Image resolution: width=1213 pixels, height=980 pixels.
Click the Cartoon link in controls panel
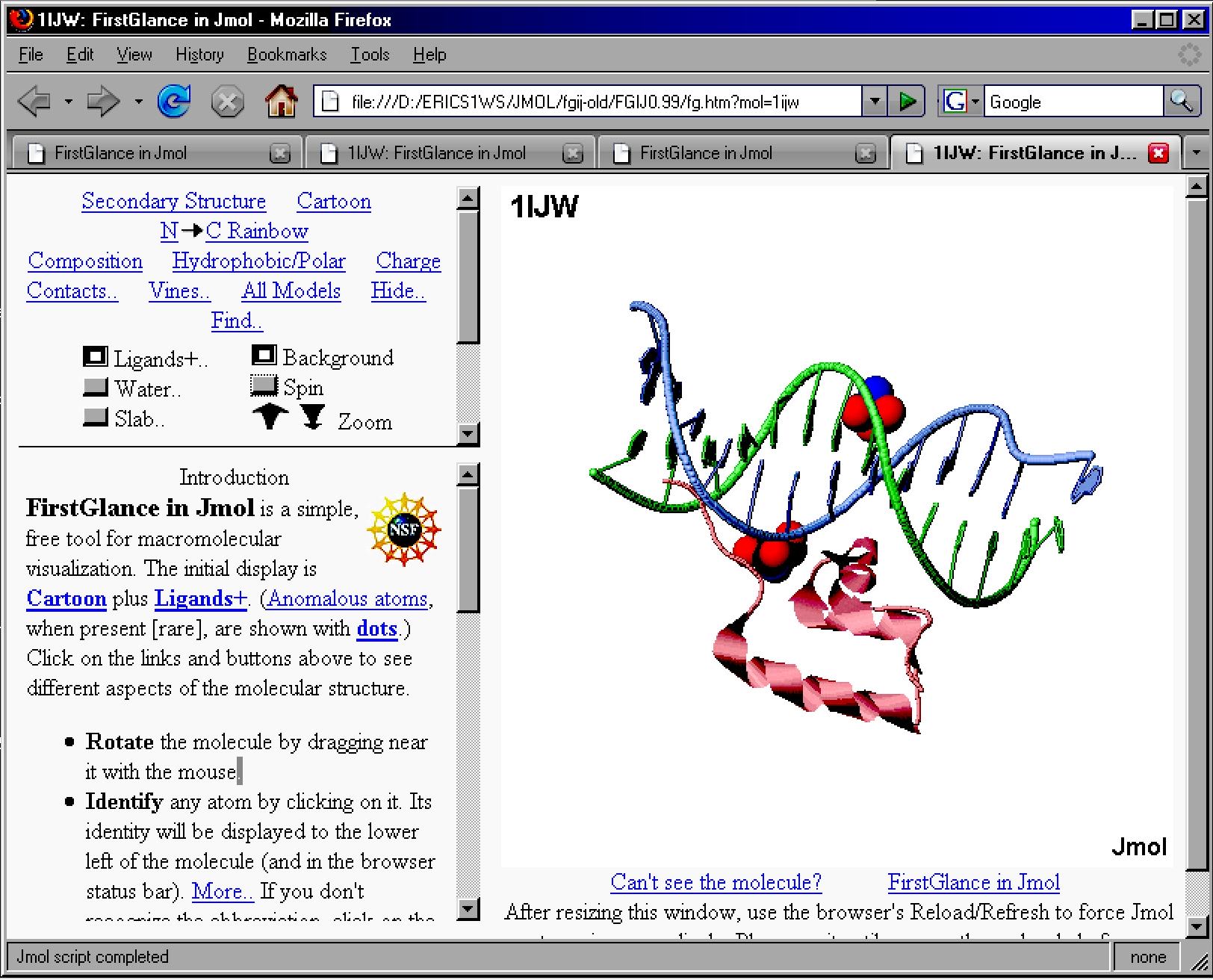point(334,201)
